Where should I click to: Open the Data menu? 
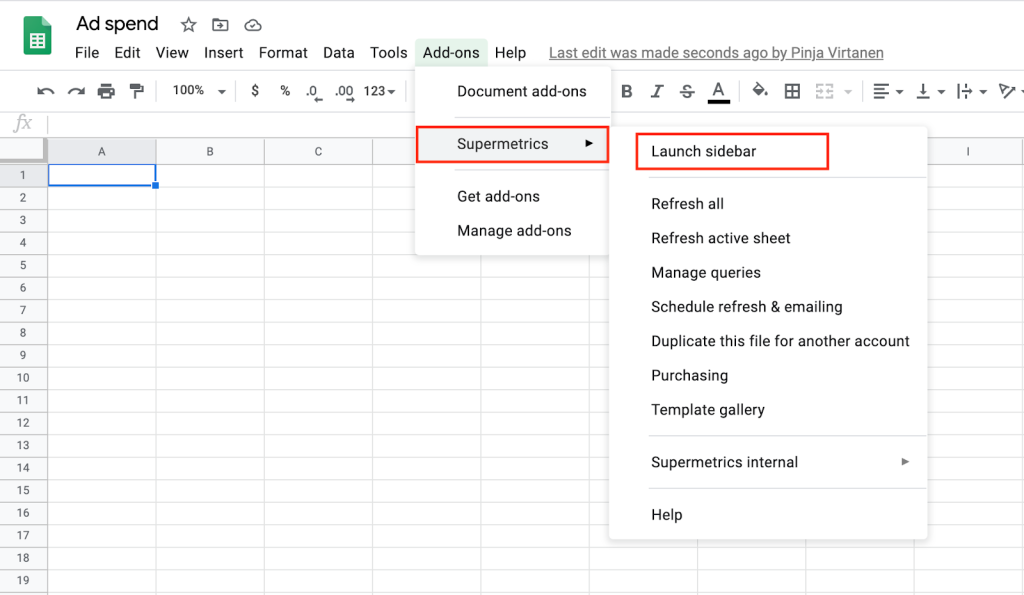tap(338, 53)
